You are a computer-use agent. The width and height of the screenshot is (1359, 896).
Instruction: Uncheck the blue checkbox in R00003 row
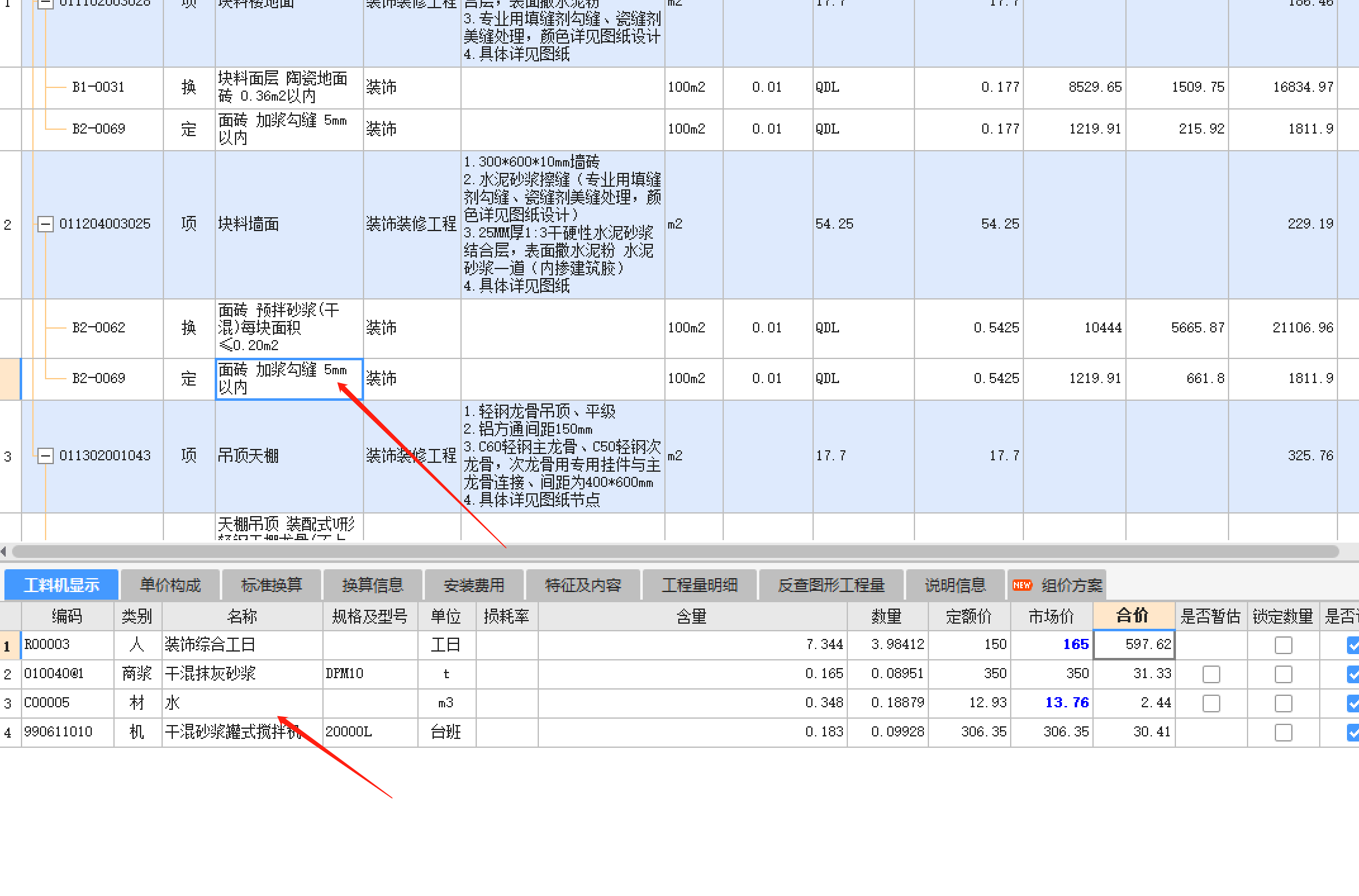point(1353,645)
